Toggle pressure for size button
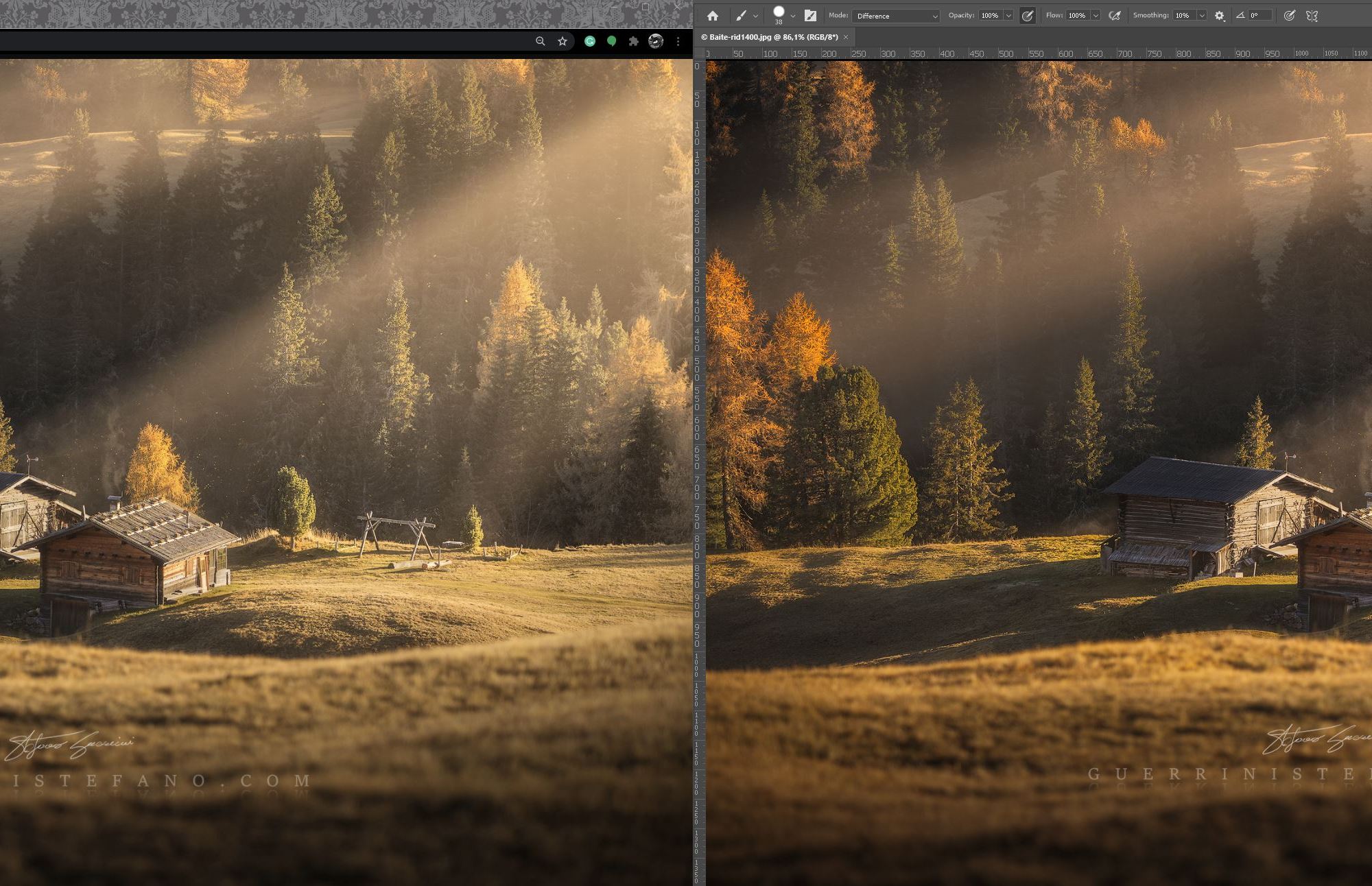 pyautogui.click(x=1289, y=16)
